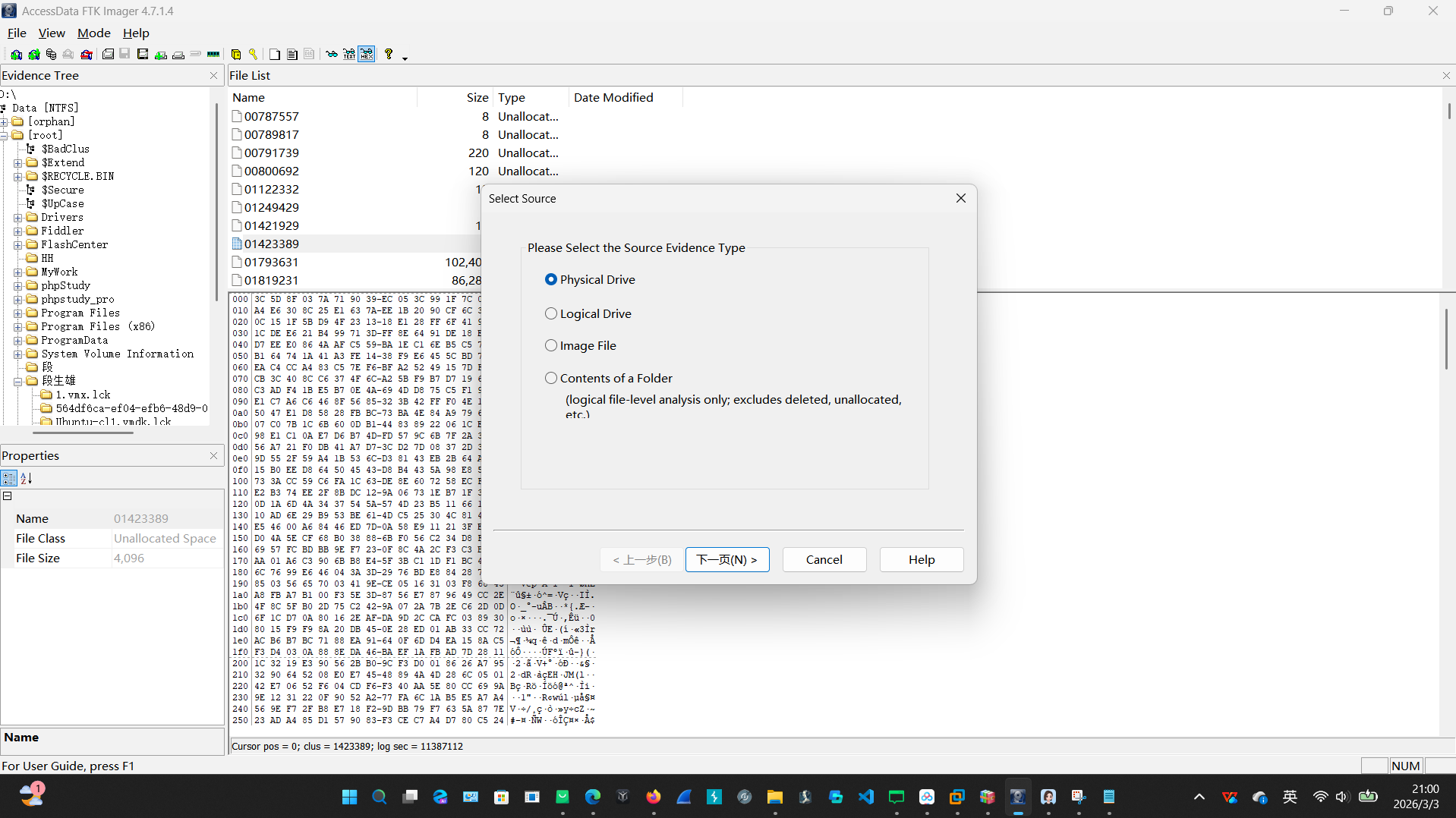Click the 下一页(N) next button
This screenshot has width=1456, height=818.
point(727,560)
